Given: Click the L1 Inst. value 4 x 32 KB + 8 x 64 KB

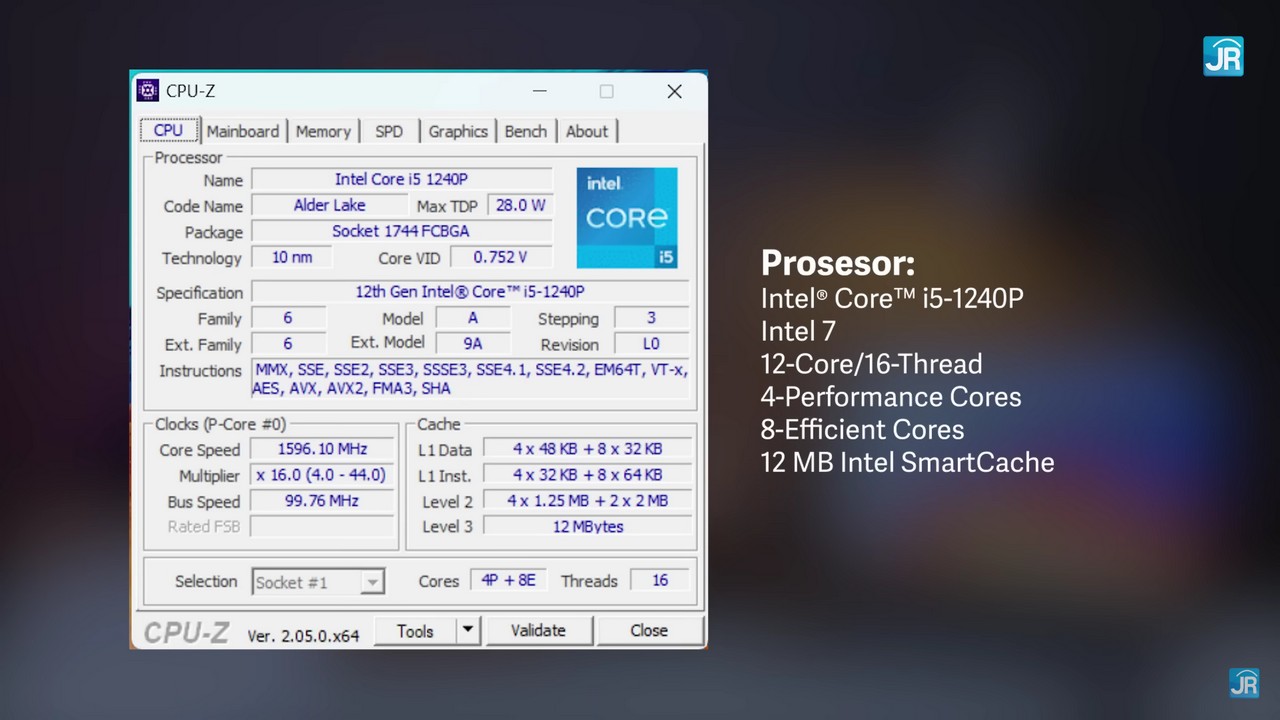Looking at the screenshot, I should pos(588,475).
